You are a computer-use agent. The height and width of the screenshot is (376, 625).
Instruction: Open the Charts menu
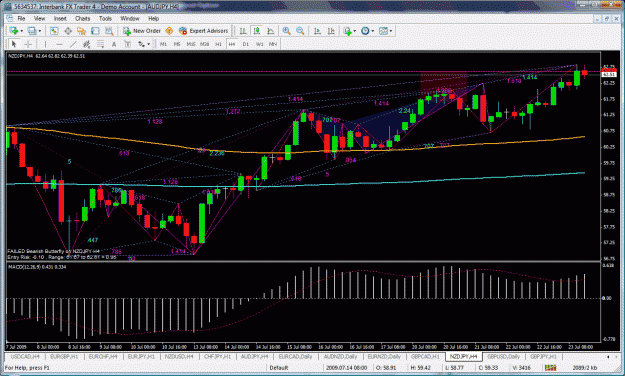(83, 18)
